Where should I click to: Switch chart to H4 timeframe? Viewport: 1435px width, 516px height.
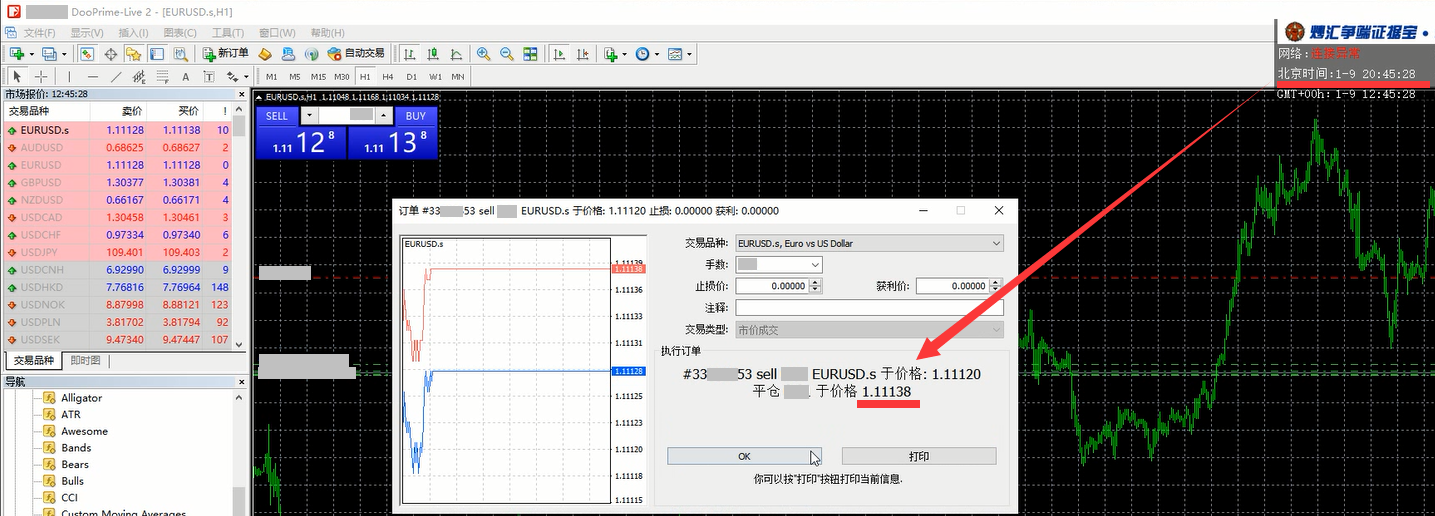(x=388, y=77)
